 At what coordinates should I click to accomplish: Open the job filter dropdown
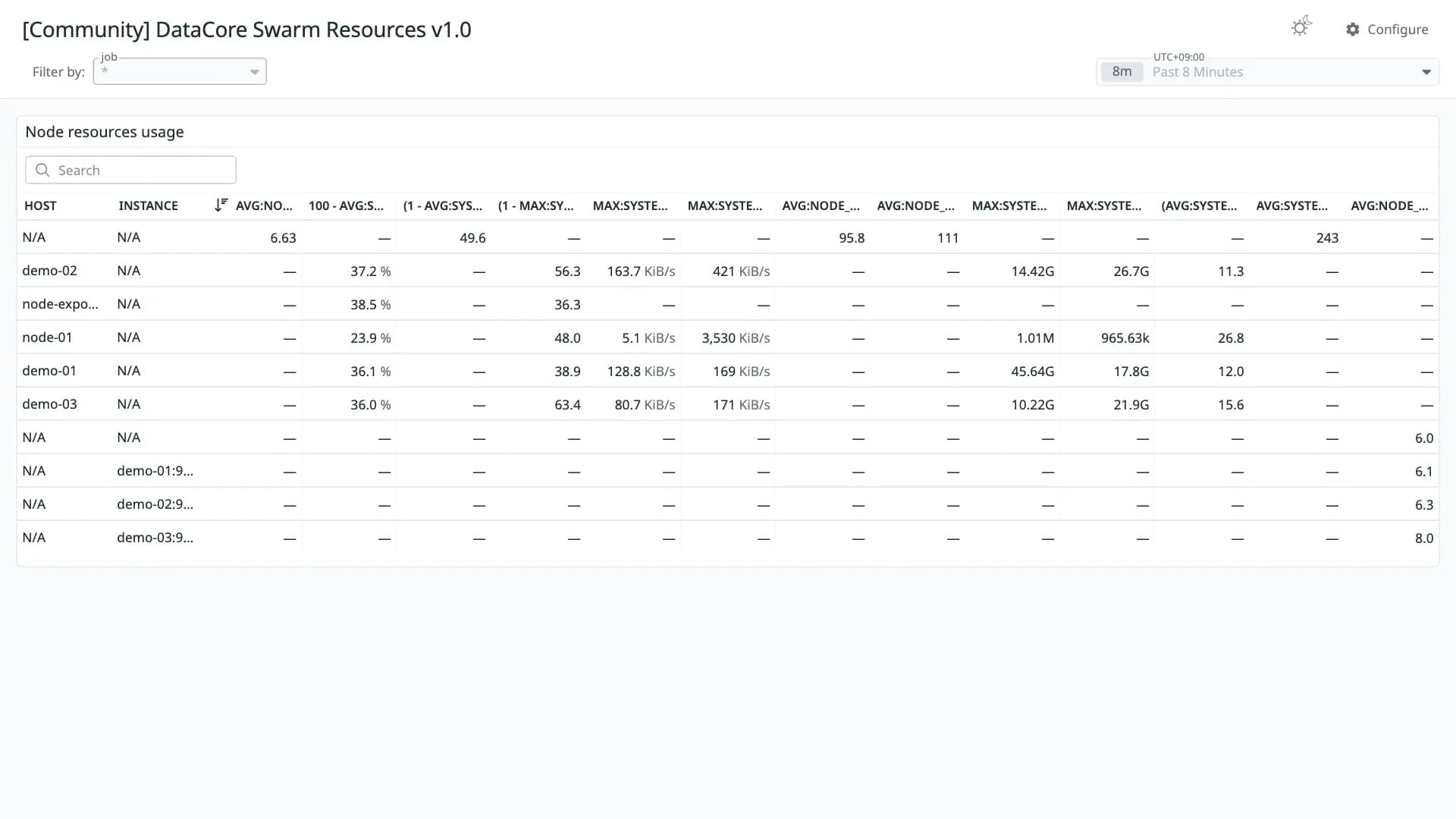click(180, 71)
